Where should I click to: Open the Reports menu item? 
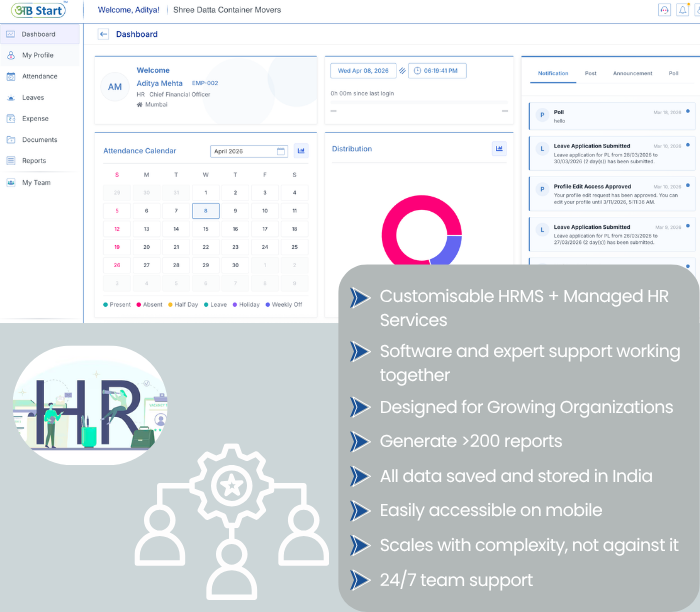coord(33,161)
